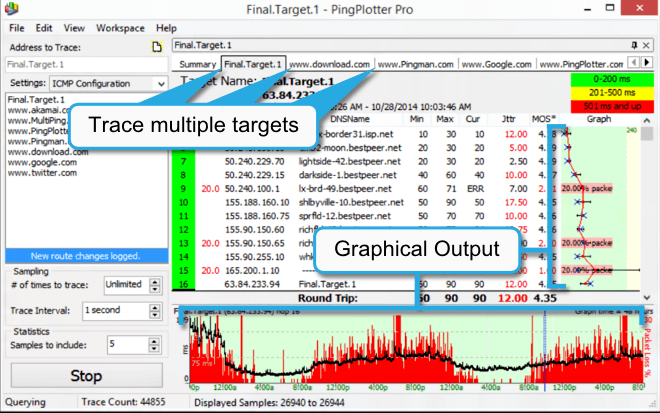Switch to the www.Pingman.com tab

coord(415,64)
